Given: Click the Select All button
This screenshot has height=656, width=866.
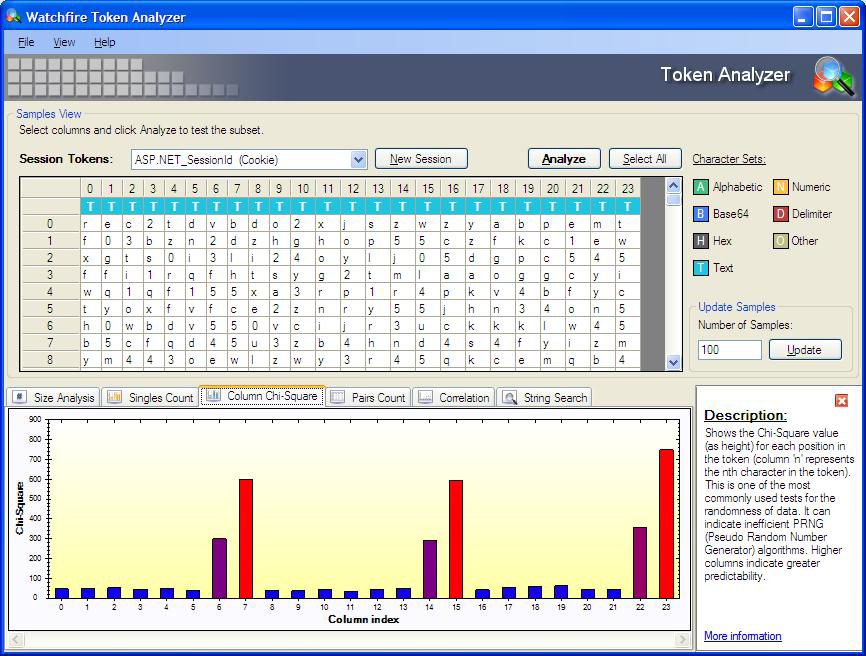Looking at the screenshot, I should coord(644,159).
